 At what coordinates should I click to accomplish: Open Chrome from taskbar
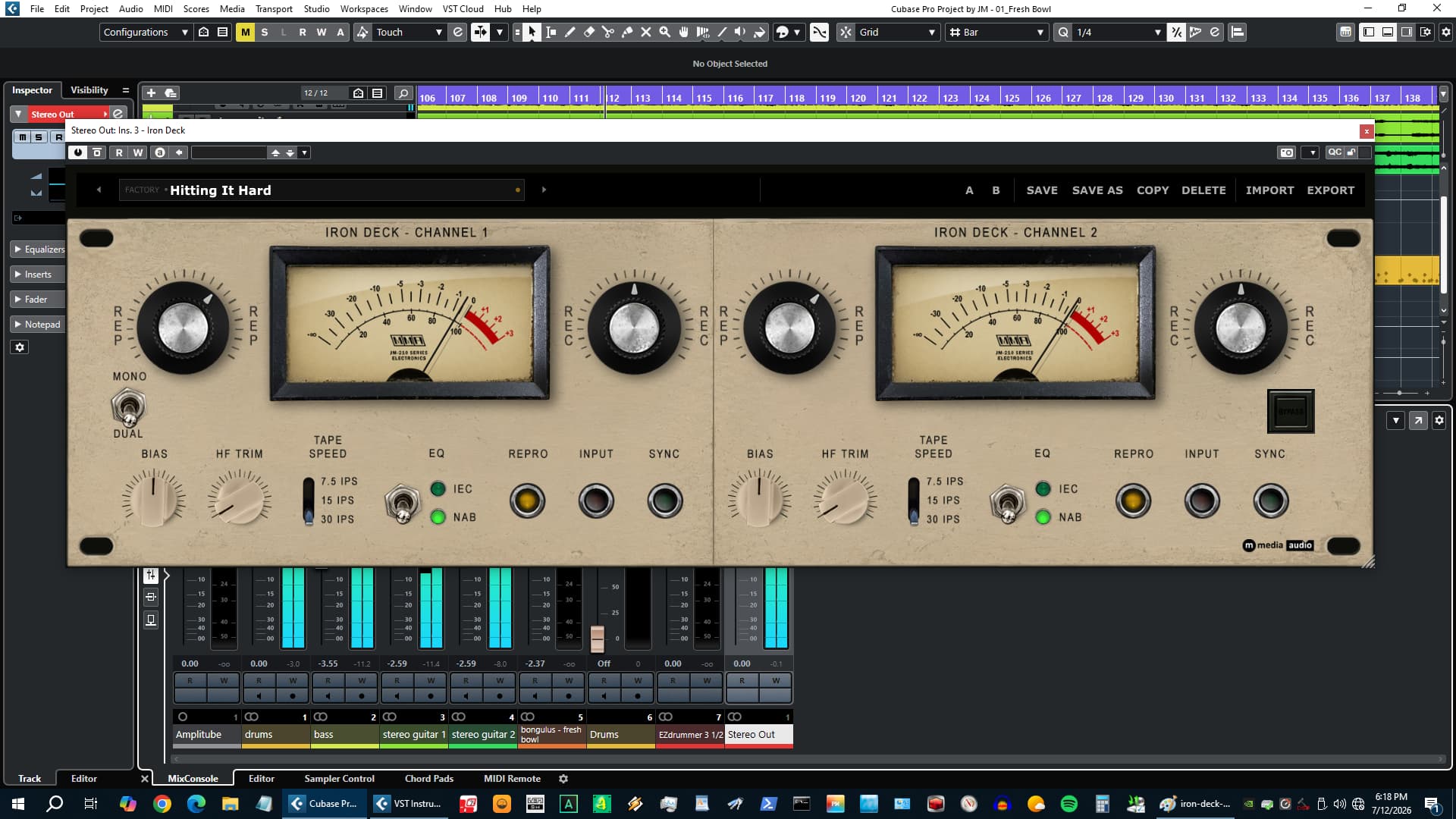tap(162, 804)
